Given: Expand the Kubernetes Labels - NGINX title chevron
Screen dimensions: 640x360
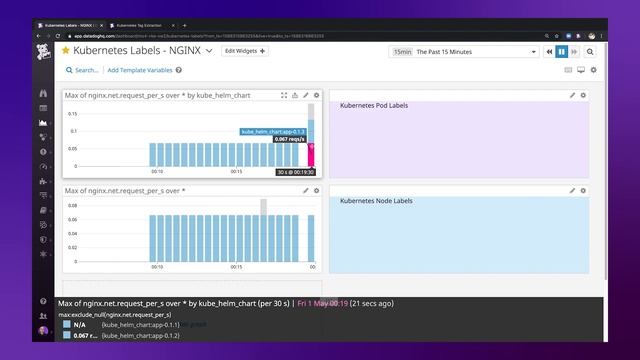Looking at the screenshot, I should click(x=209, y=51).
